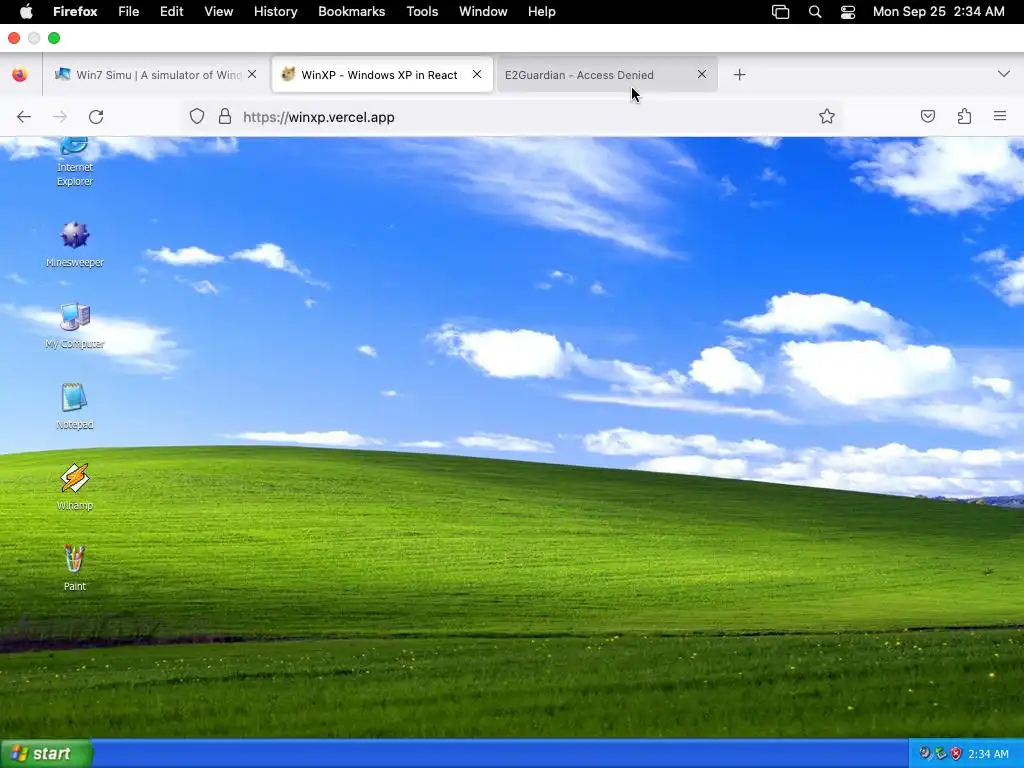Click the date and time Mon Sep 25
The image size is (1024, 768).
pyautogui.click(x=938, y=11)
